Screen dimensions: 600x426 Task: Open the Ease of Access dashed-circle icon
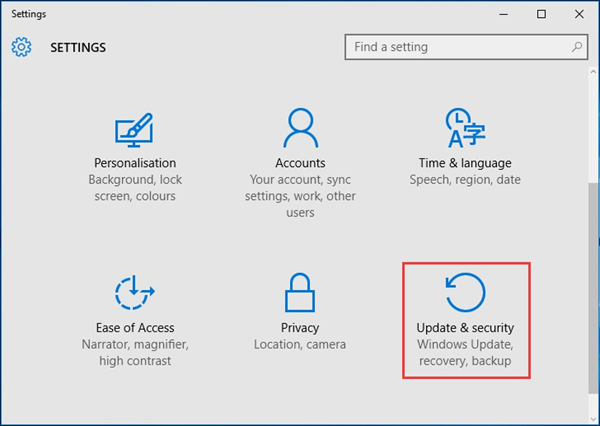coord(134,292)
